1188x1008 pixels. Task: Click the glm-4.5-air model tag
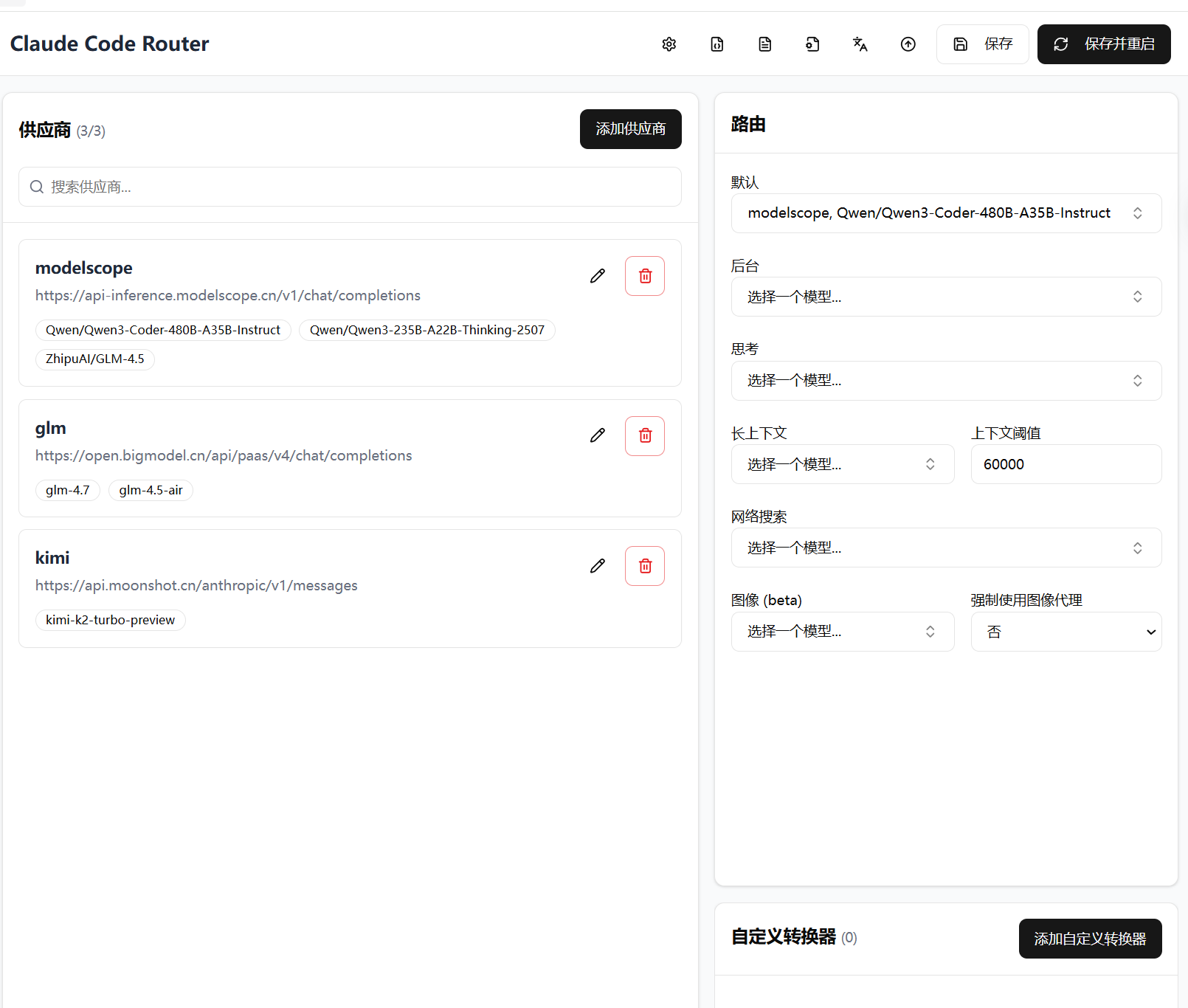(x=151, y=490)
